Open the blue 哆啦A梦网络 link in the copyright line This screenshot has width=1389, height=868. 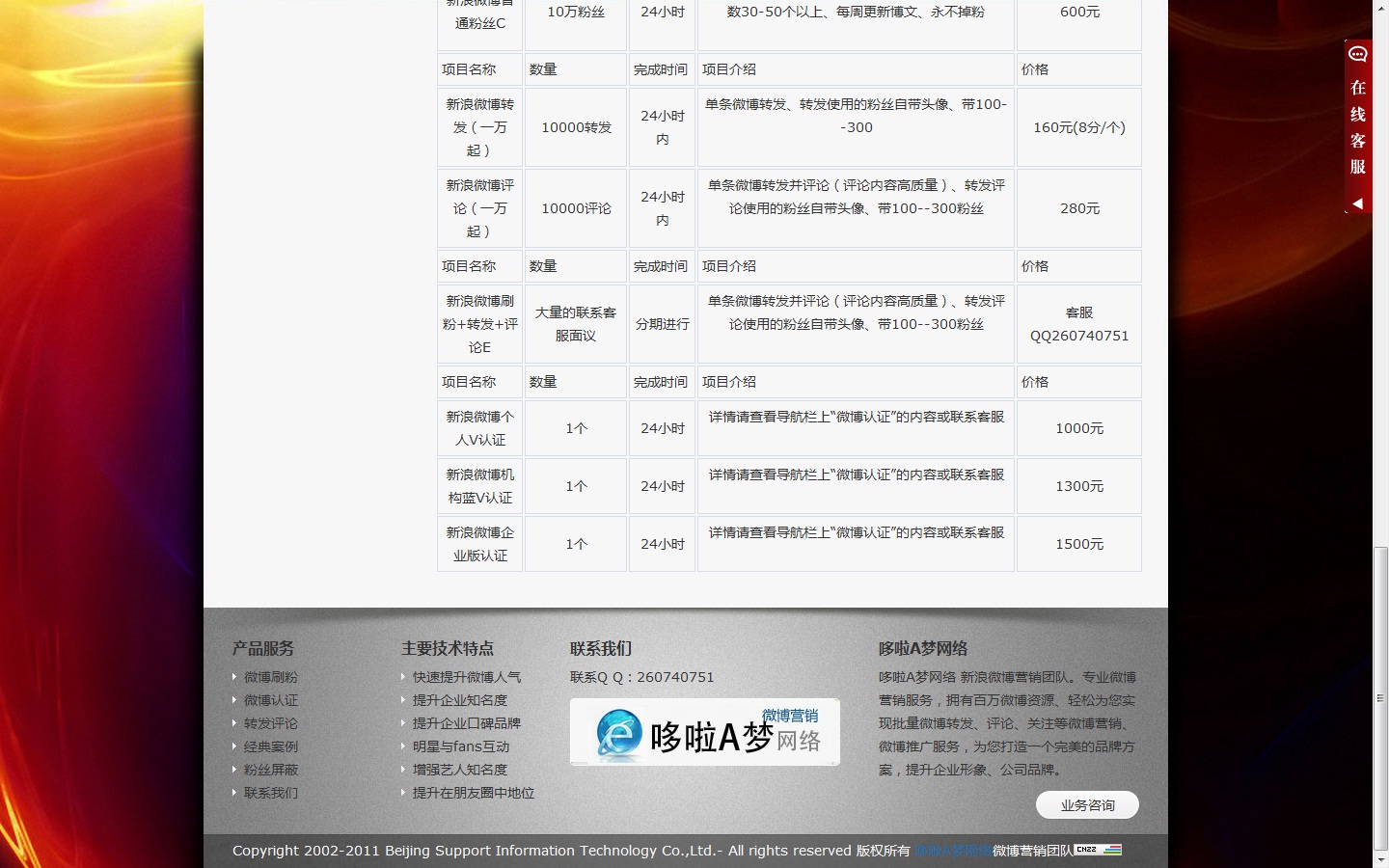point(953,851)
